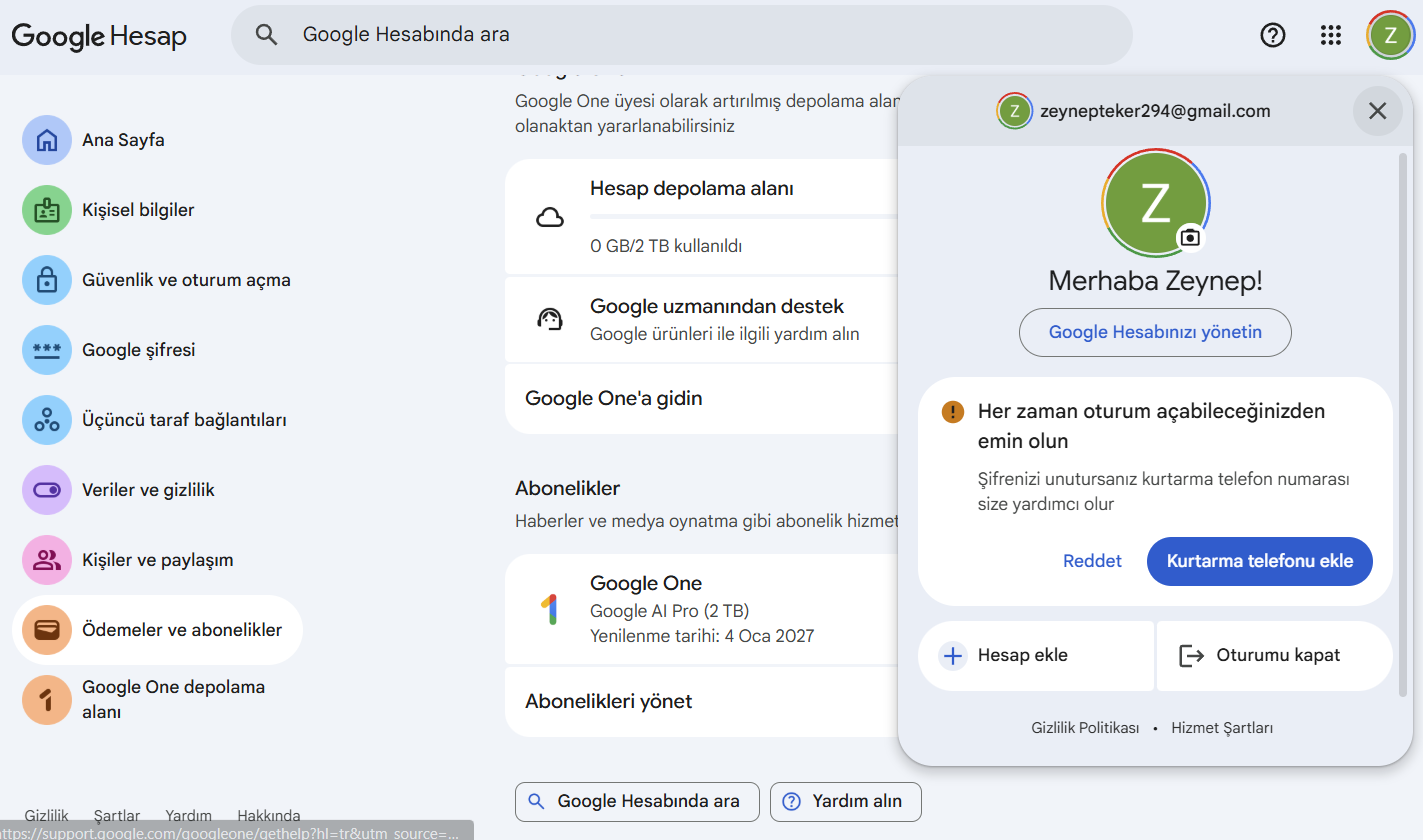
Task: Click the cloud icon beside Hesap depolama alanı
Action: (x=550, y=217)
